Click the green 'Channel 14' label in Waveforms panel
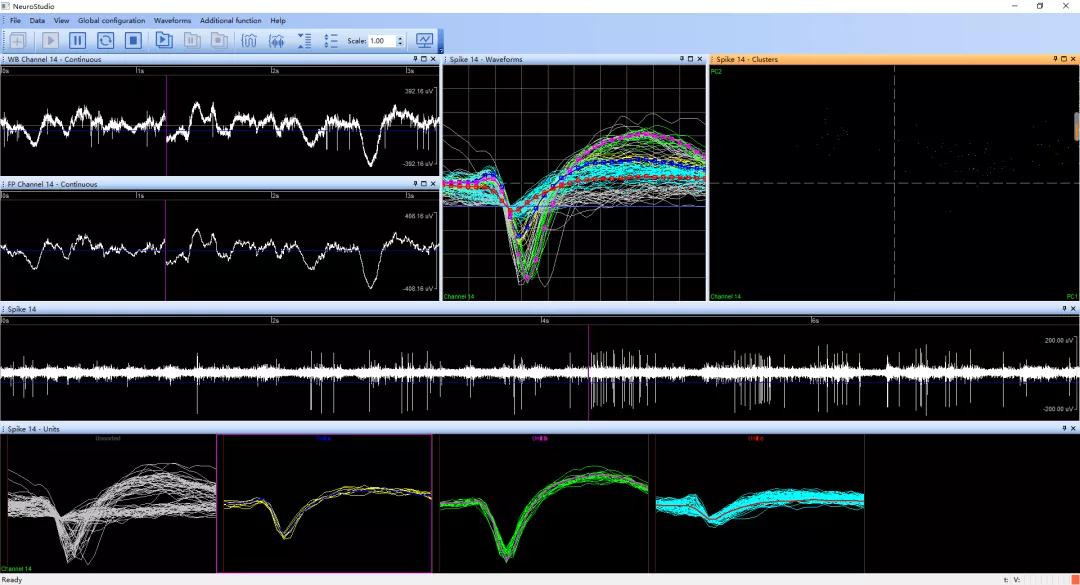The height and width of the screenshot is (585, 1080). [x=459, y=296]
